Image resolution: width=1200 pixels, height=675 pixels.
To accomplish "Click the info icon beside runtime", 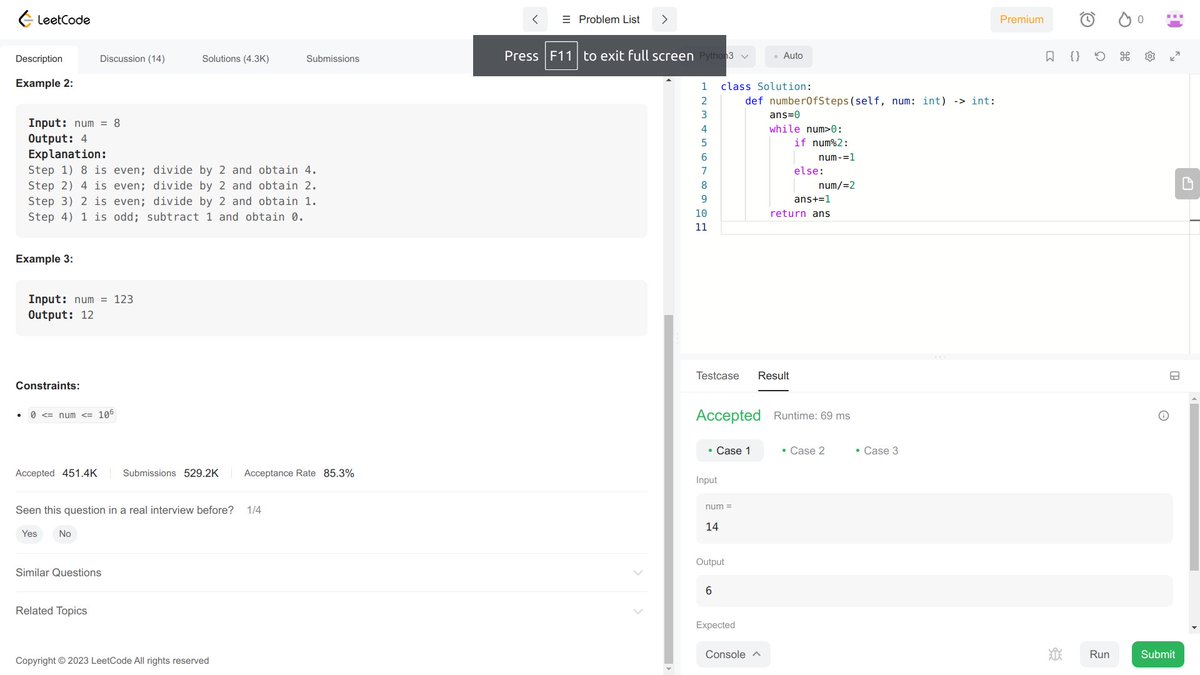I will pos(1163,416).
